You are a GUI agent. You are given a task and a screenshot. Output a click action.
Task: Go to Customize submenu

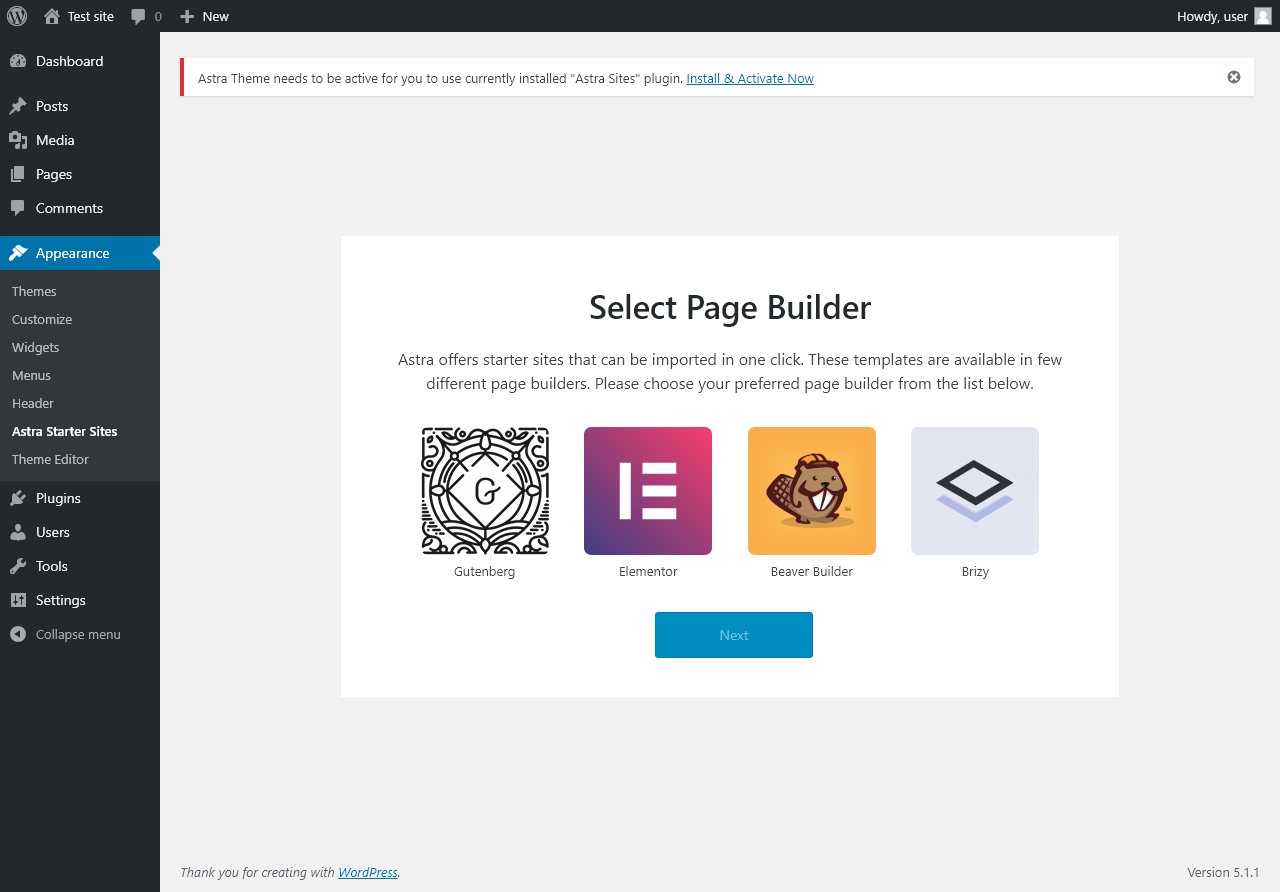[x=42, y=319]
